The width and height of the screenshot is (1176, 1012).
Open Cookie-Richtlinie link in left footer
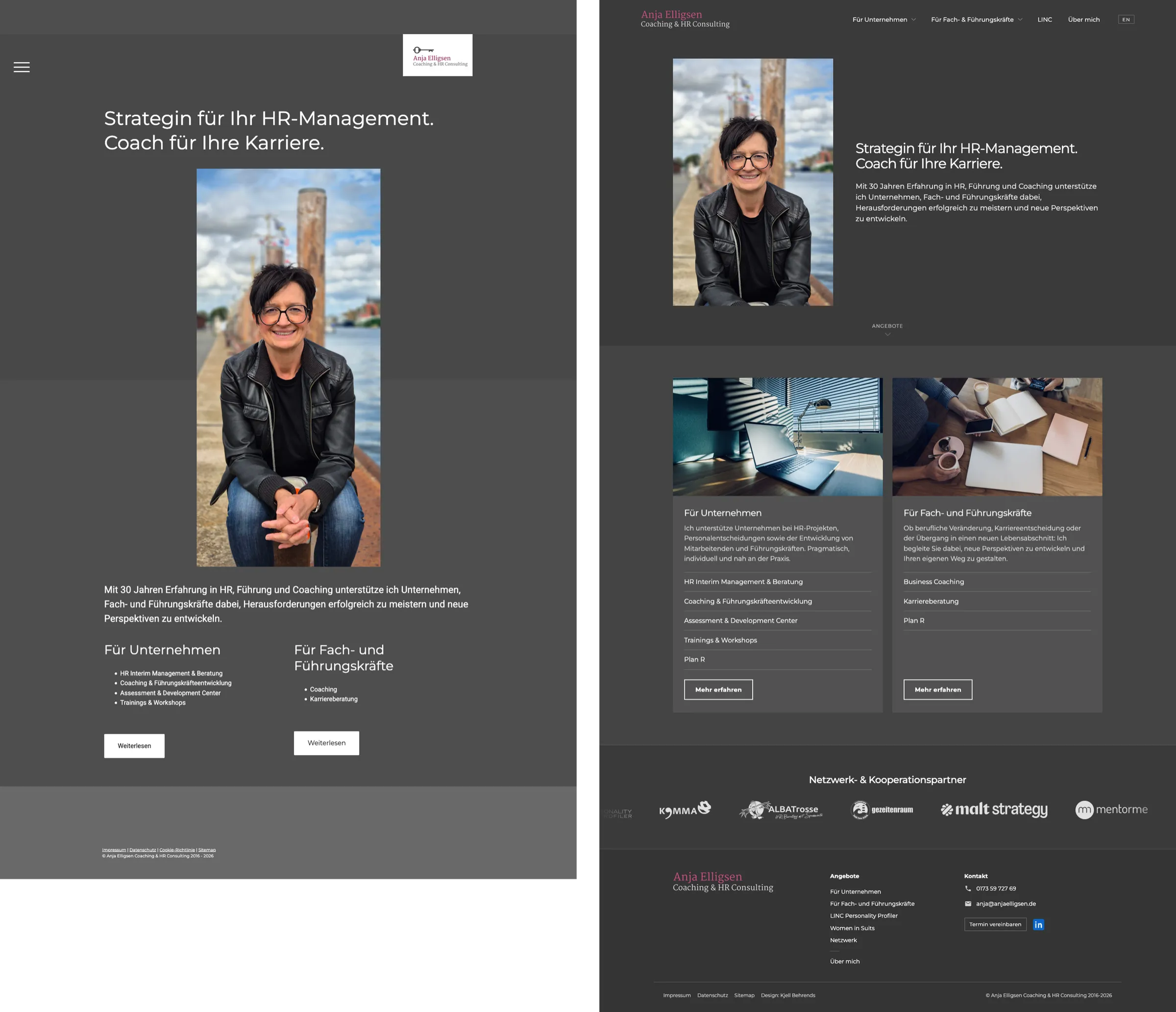tap(177, 850)
